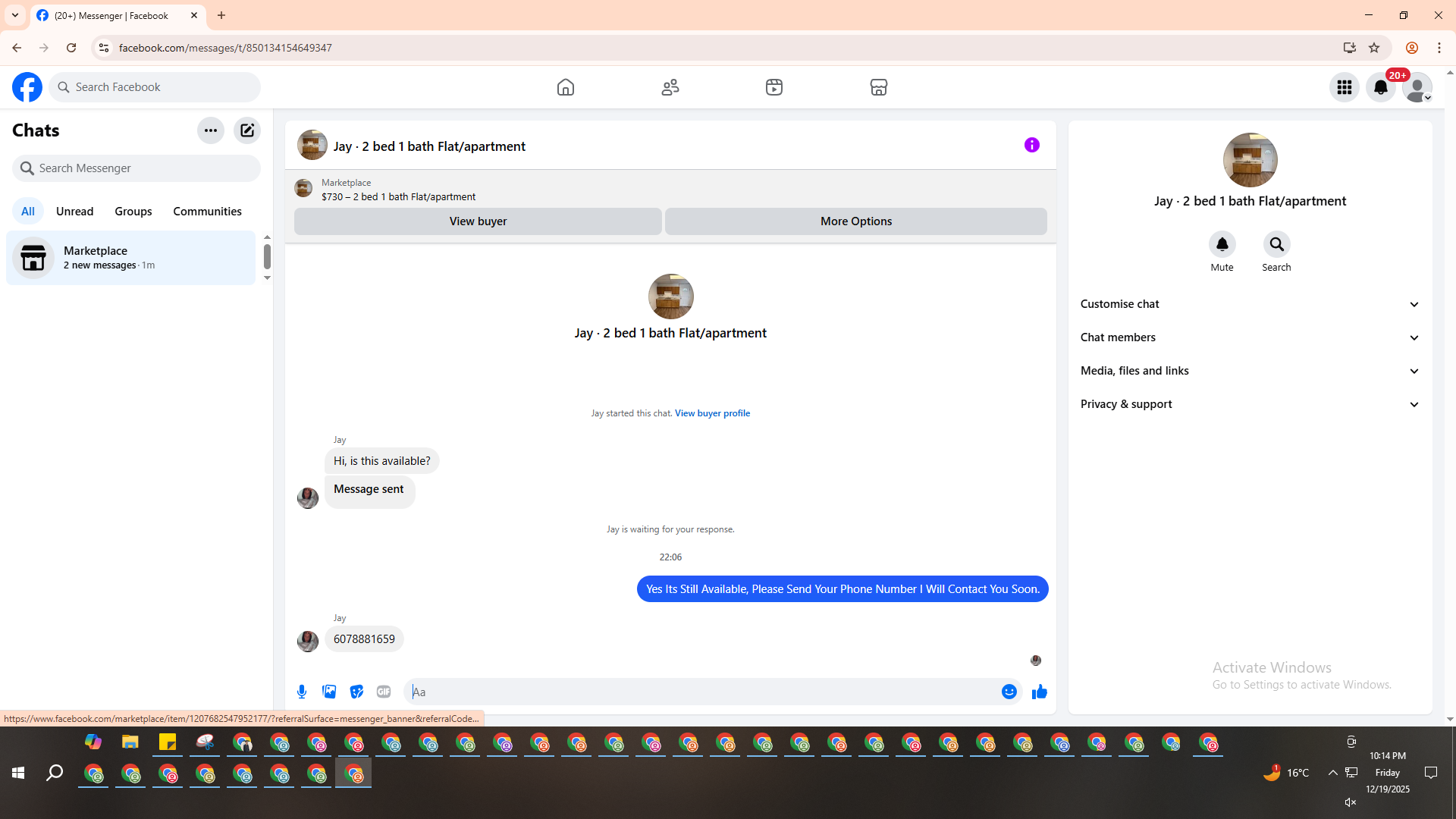Image resolution: width=1456 pixels, height=819 pixels.
Task: Click the Search Messenger input field
Action: (144, 168)
